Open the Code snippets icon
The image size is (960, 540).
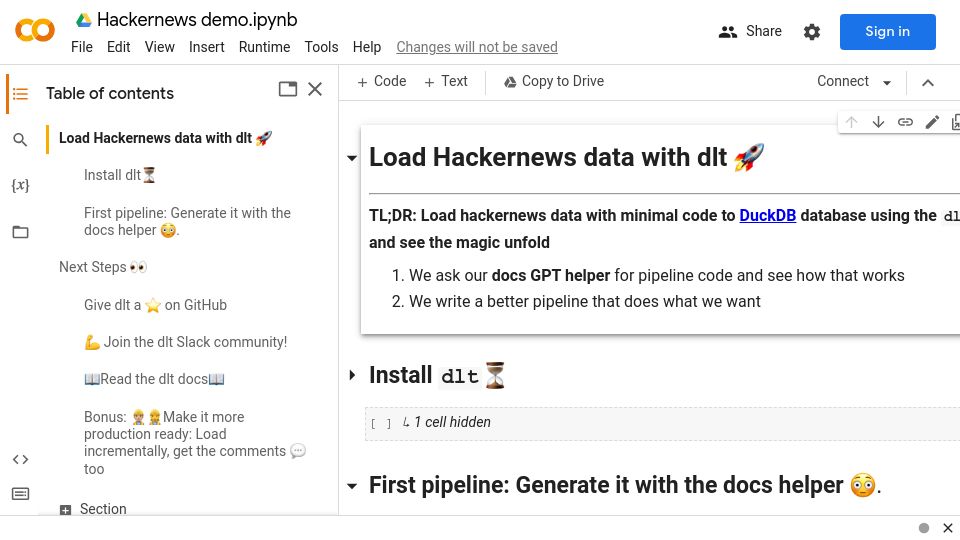pos(20,459)
